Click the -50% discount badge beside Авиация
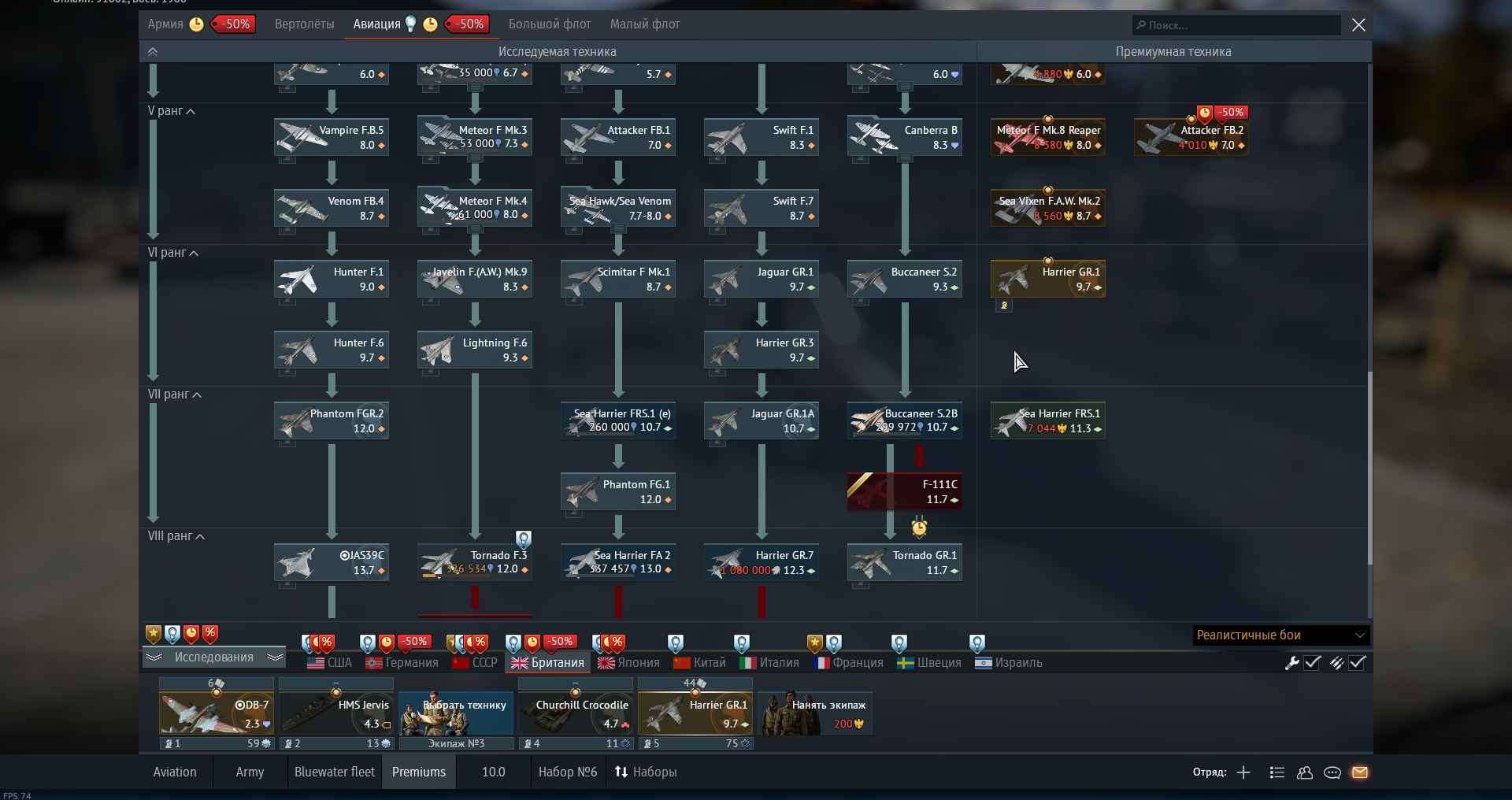Image resolution: width=1512 pixels, height=800 pixels. pos(466,24)
